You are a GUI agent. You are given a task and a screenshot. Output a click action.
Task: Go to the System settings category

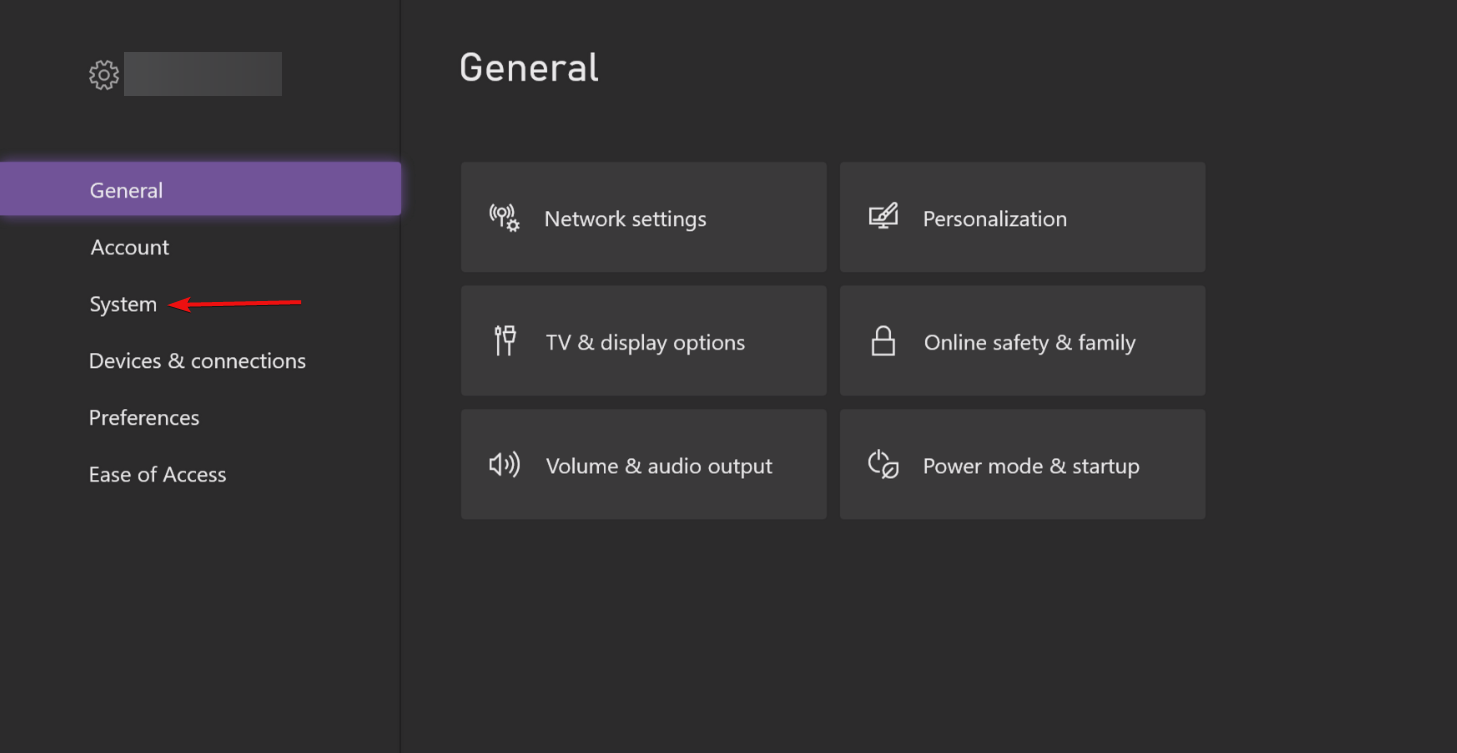tap(123, 304)
